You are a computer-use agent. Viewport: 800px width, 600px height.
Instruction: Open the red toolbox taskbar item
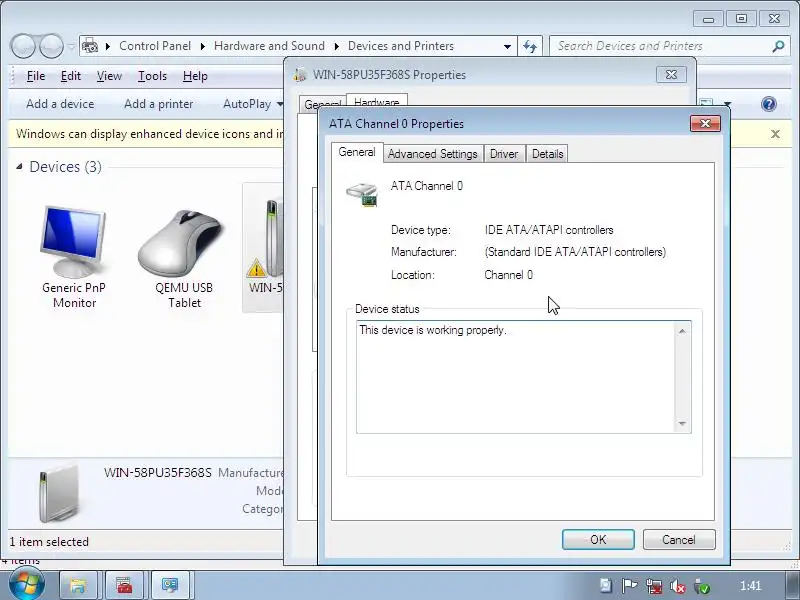124,585
